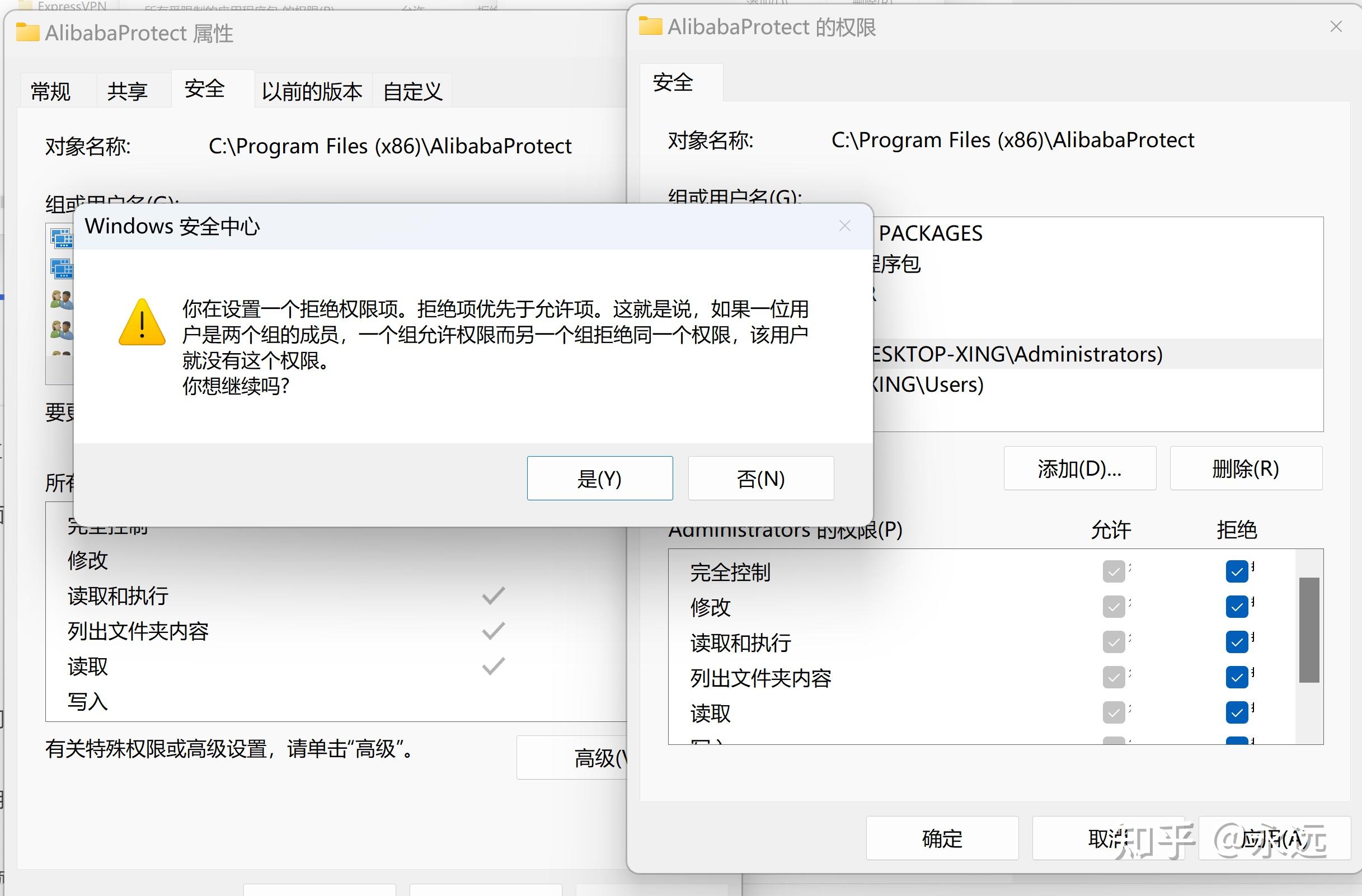Viewport: 1362px width, 896px height.
Task: Click 添加(D)... button in permissions window
Action: tap(1079, 468)
